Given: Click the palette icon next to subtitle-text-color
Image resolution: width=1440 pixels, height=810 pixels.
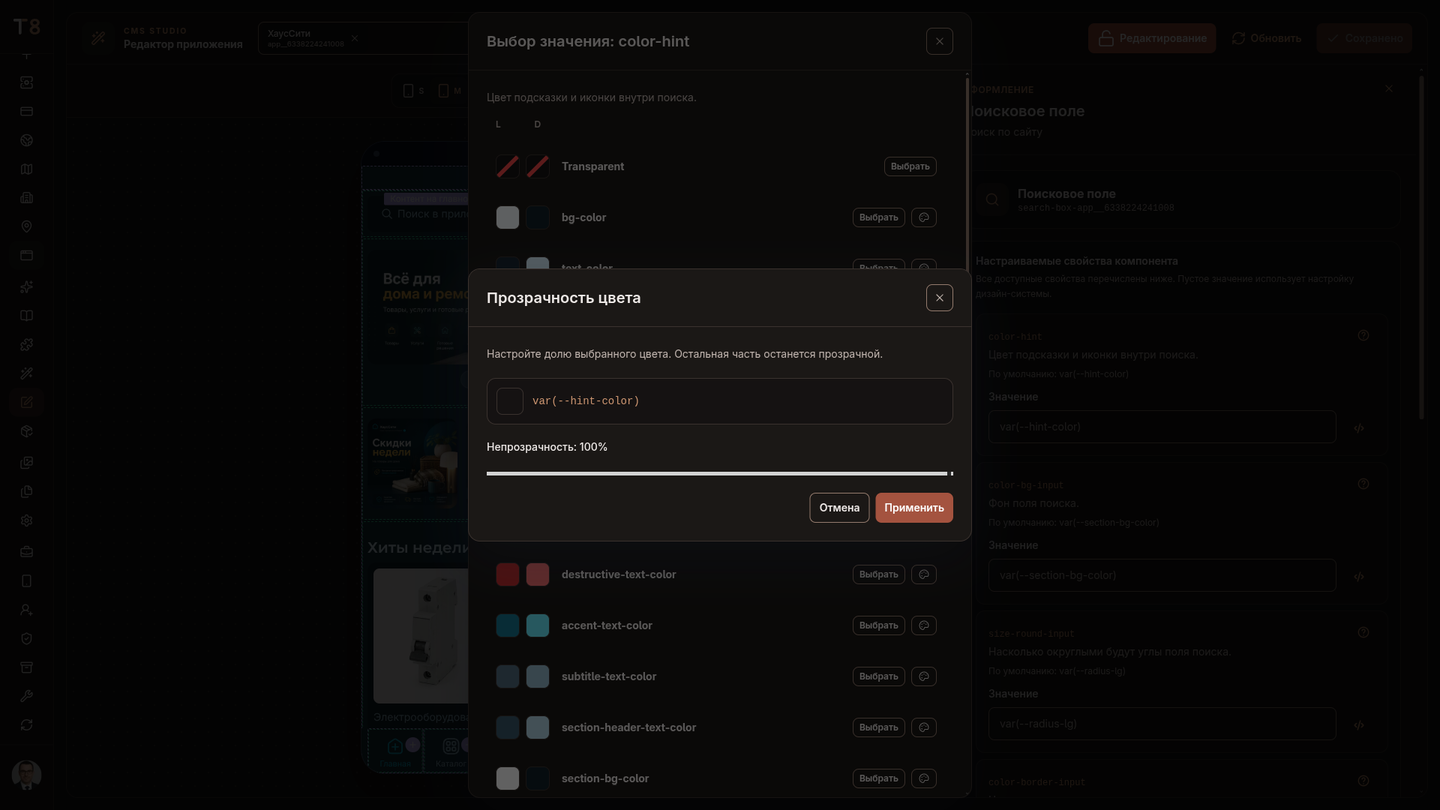Looking at the screenshot, I should [924, 676].
